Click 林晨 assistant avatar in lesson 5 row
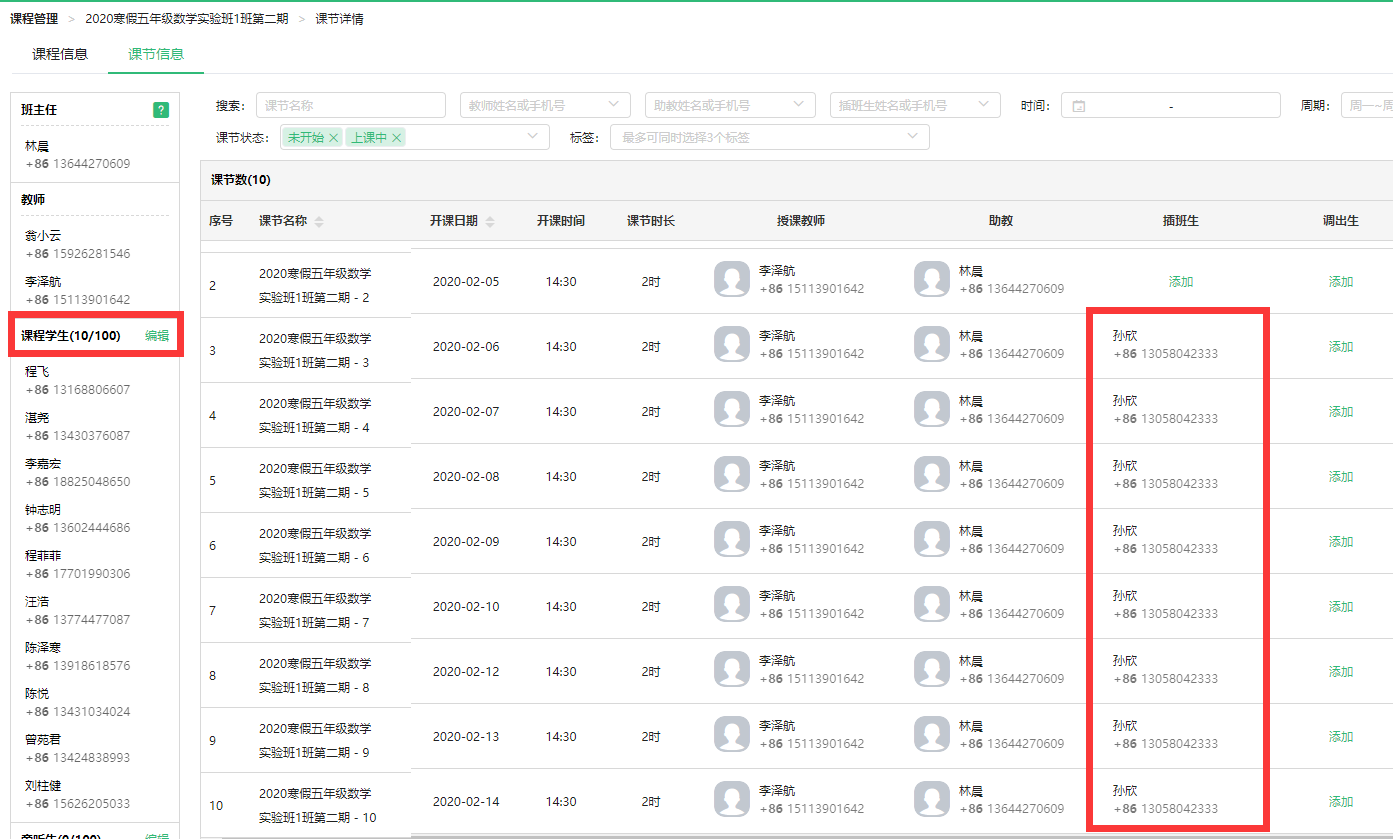 click(x=932, y=474)
